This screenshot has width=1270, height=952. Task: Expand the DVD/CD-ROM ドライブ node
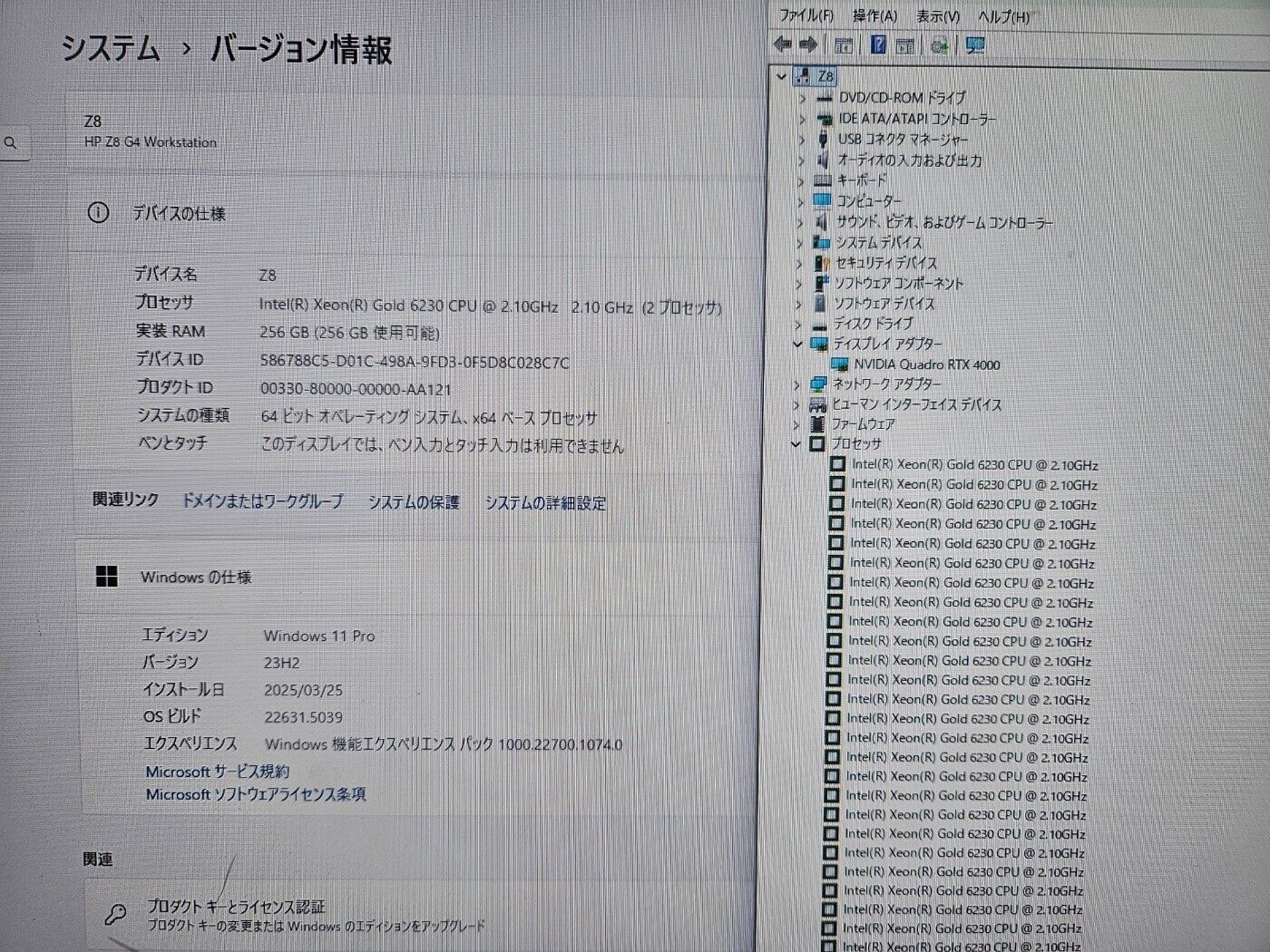click(802, 98)
